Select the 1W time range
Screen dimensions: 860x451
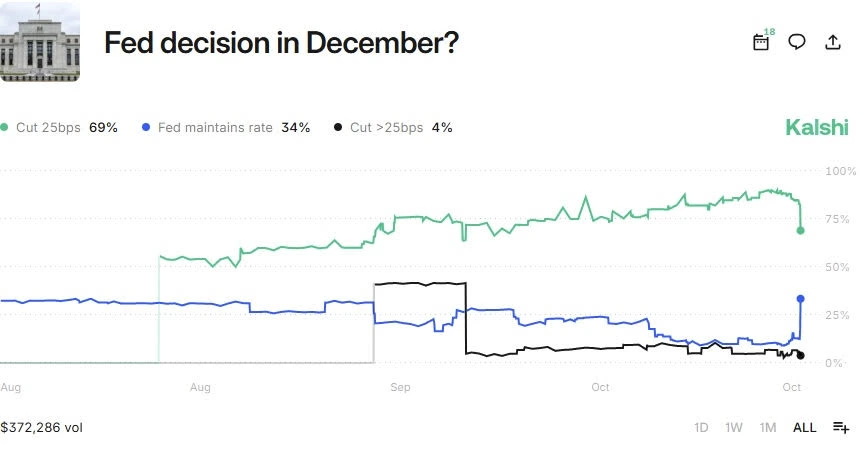pyautogui.click(x=734, y=428)
